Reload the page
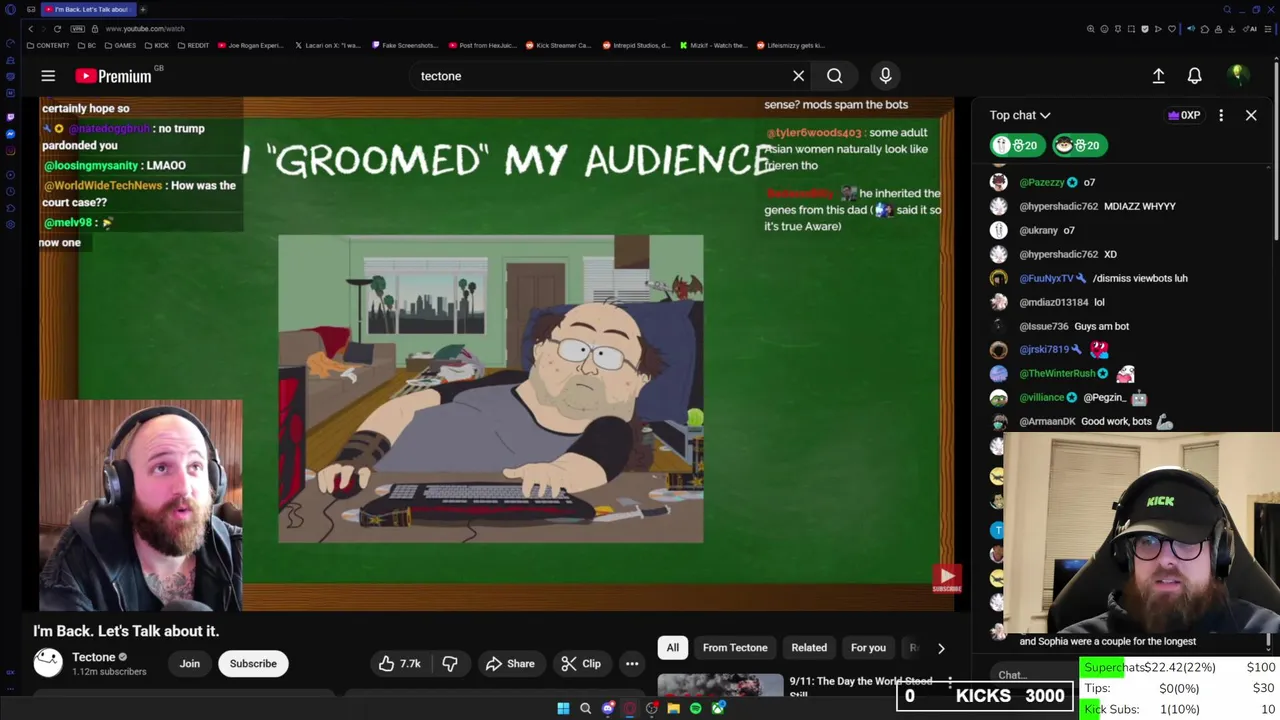Image resolution: width=1280 pixels, height=720 pixels. pyautogui.click(x=57, y=29)
